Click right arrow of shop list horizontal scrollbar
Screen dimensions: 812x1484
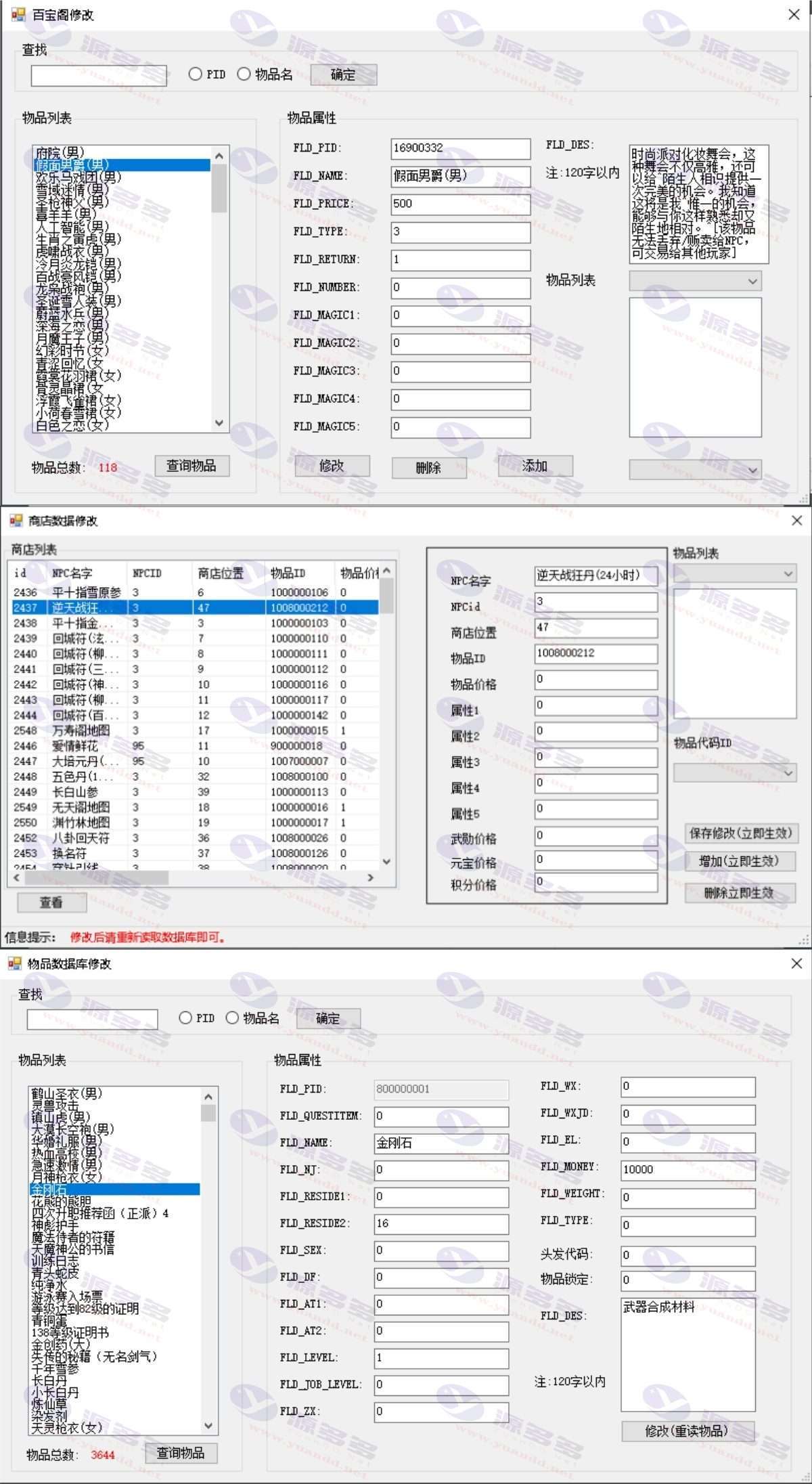(x=370, y=877)
